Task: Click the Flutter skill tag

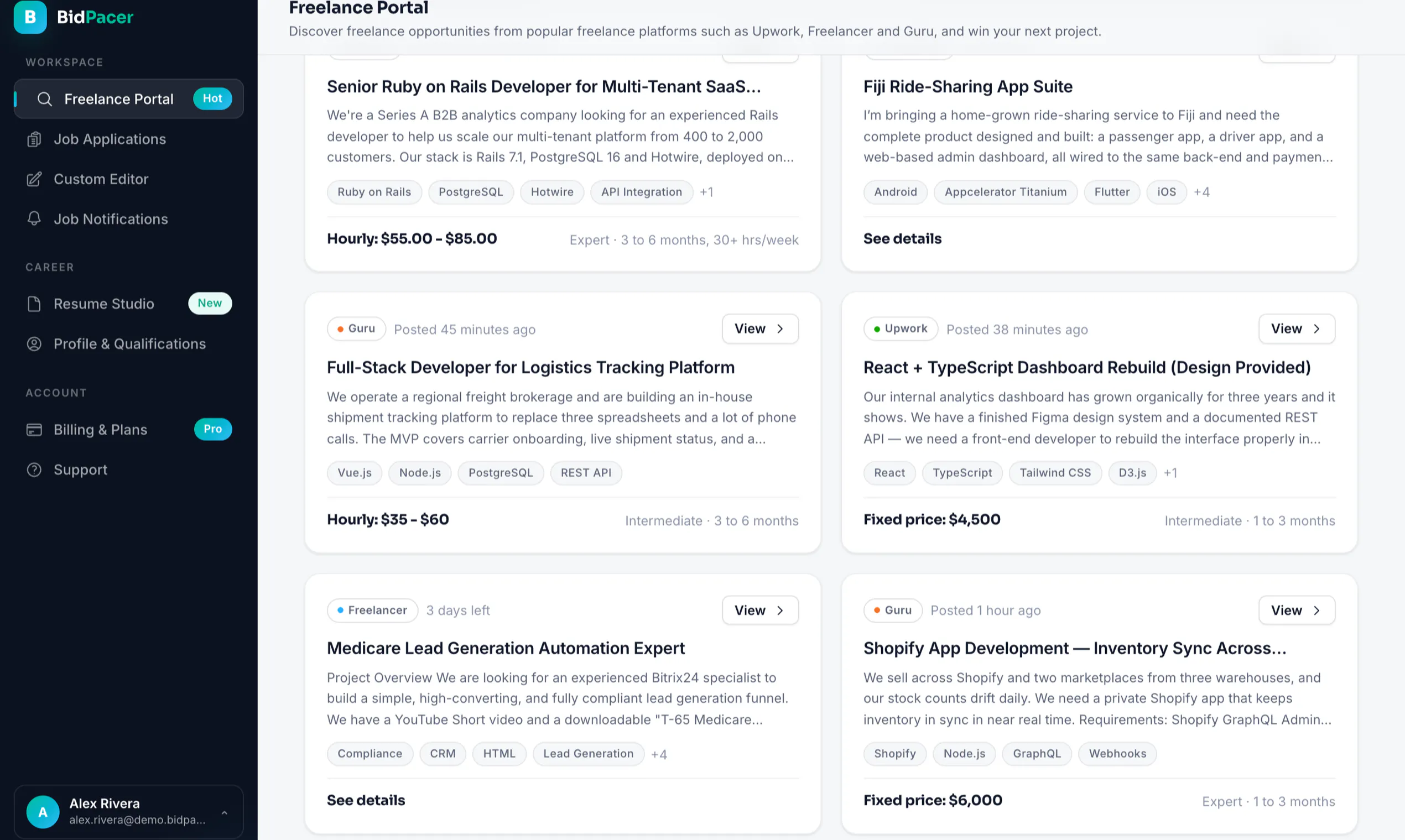Action: click(x=1112, y=192)
